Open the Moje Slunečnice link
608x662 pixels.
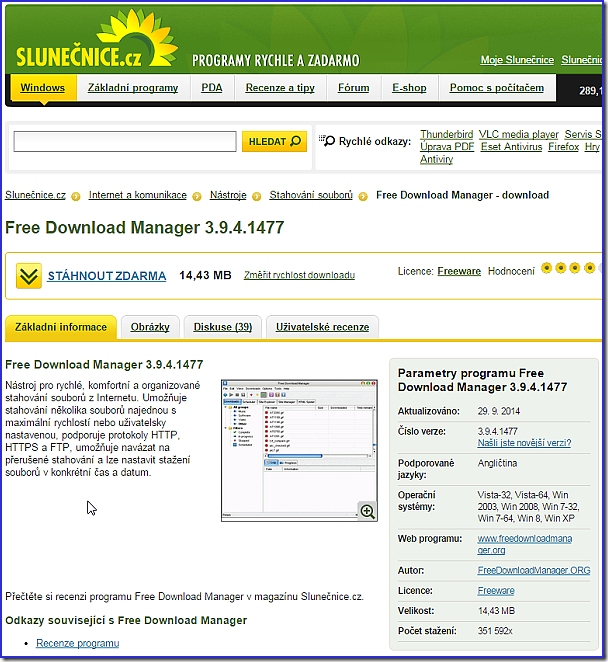tap(517, 60)
